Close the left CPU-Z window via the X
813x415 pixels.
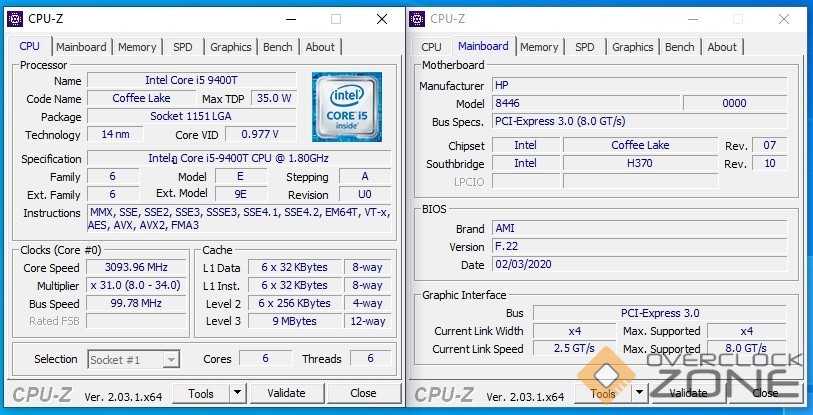(x=382, y=19)
